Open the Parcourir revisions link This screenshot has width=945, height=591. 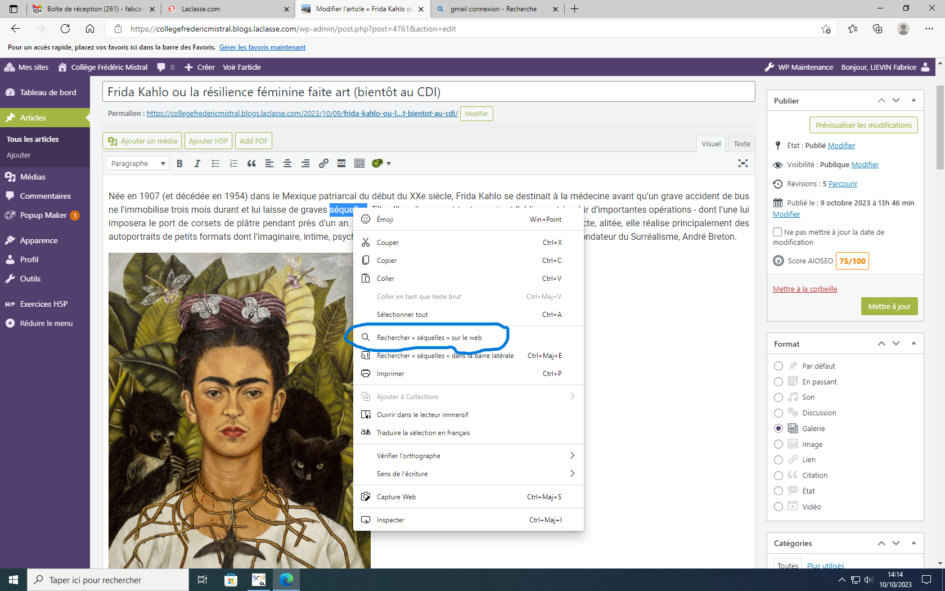[x=843, y=184]
